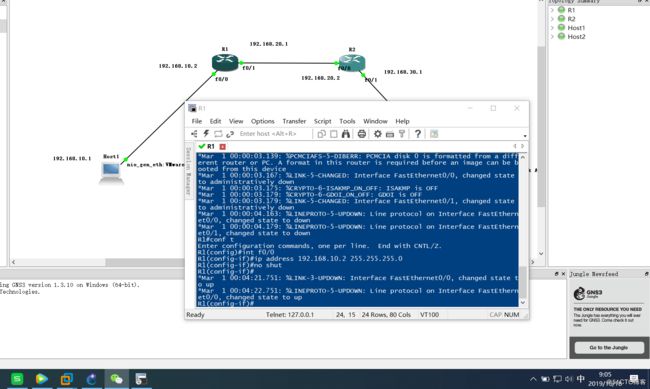Click the SecureCRT window title icon
650x389 pixels.
tap(192, 108)
